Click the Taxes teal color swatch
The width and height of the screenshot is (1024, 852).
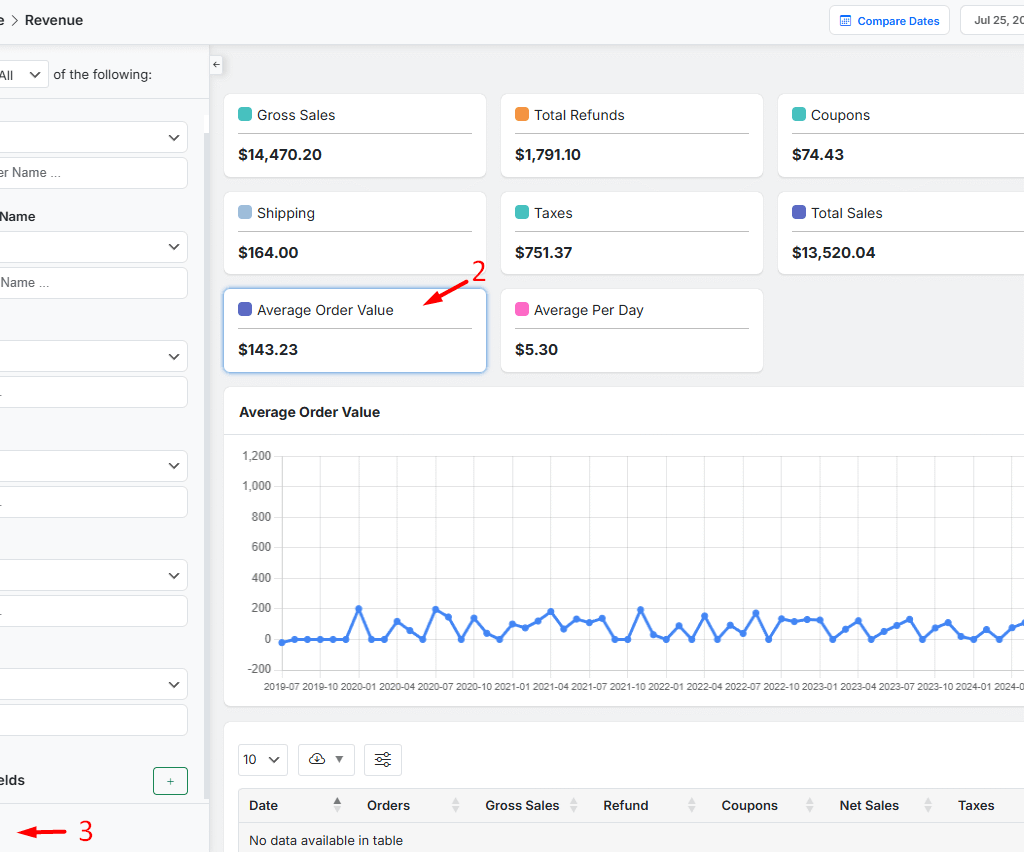(x=522, y=213)
